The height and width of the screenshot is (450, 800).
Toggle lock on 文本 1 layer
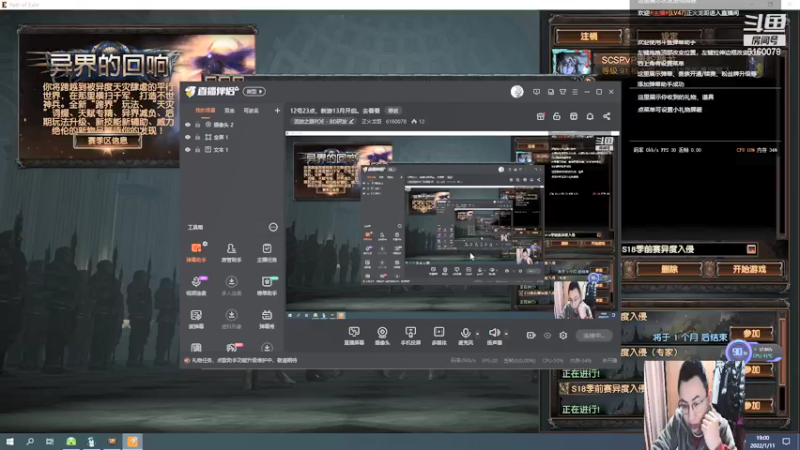point(198,149)
